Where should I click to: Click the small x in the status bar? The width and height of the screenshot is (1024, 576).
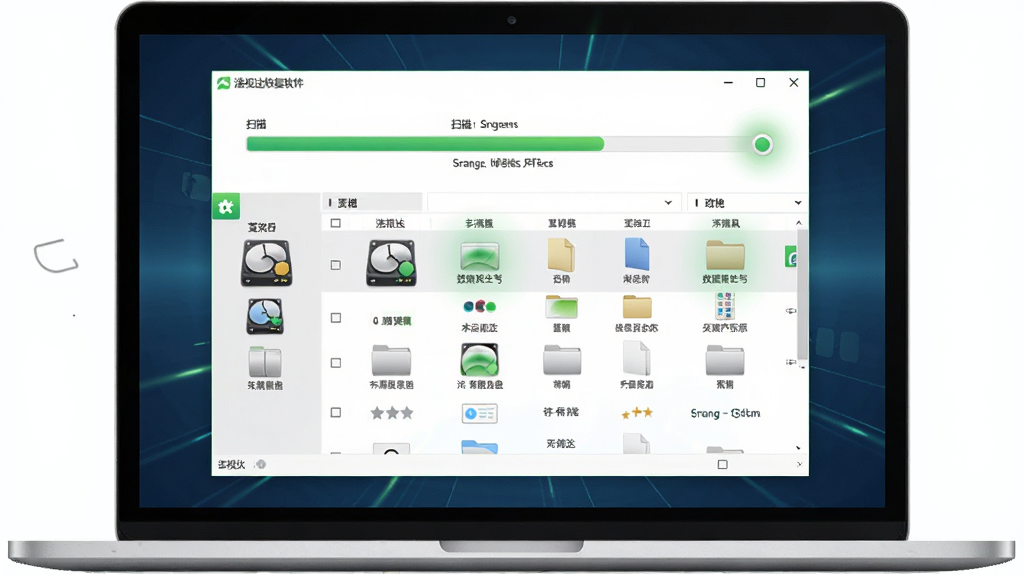[x=799, y=465]
